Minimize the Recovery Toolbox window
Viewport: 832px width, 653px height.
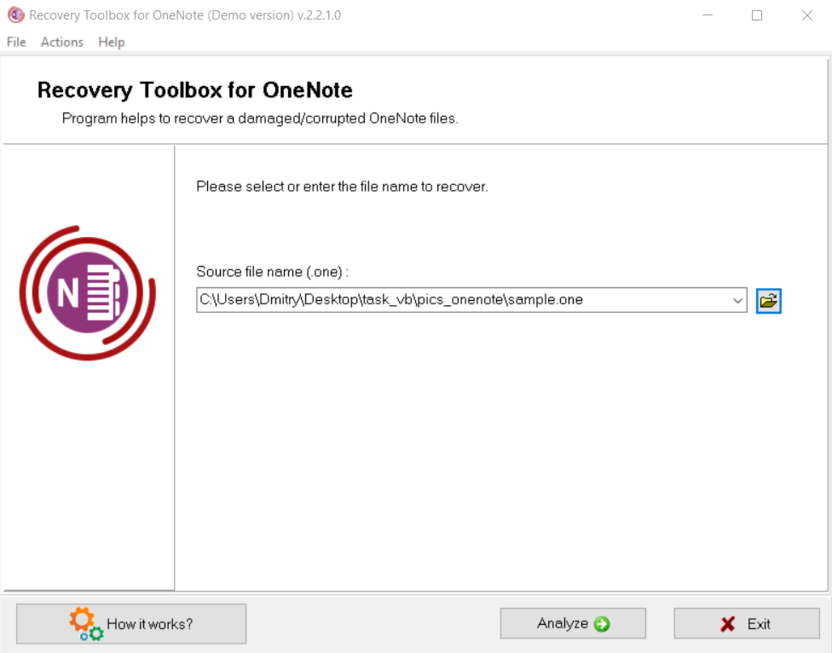click(x=707, y=15)
